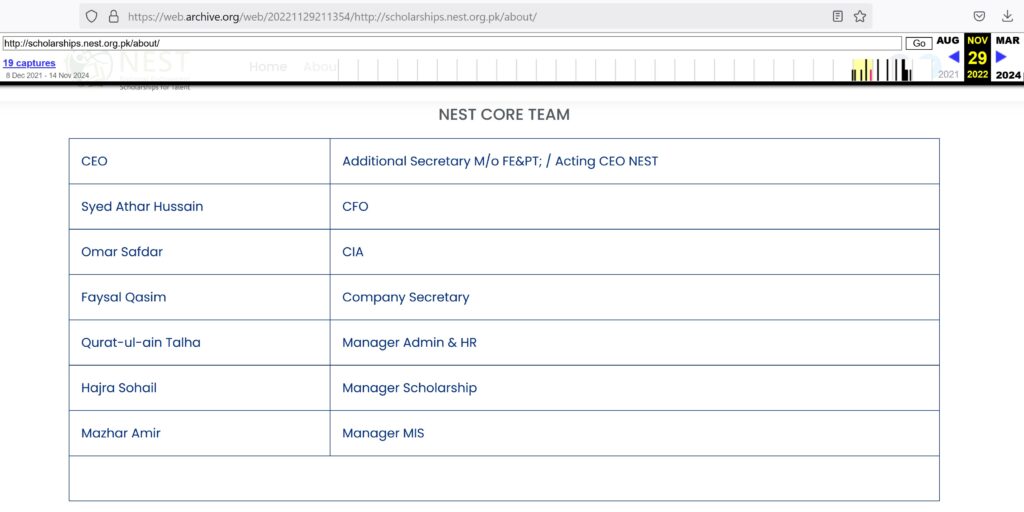The height and width of the screenshot is (512, 1024).
Task: Click the padlock site security icon
Action: tap(114, 16)
